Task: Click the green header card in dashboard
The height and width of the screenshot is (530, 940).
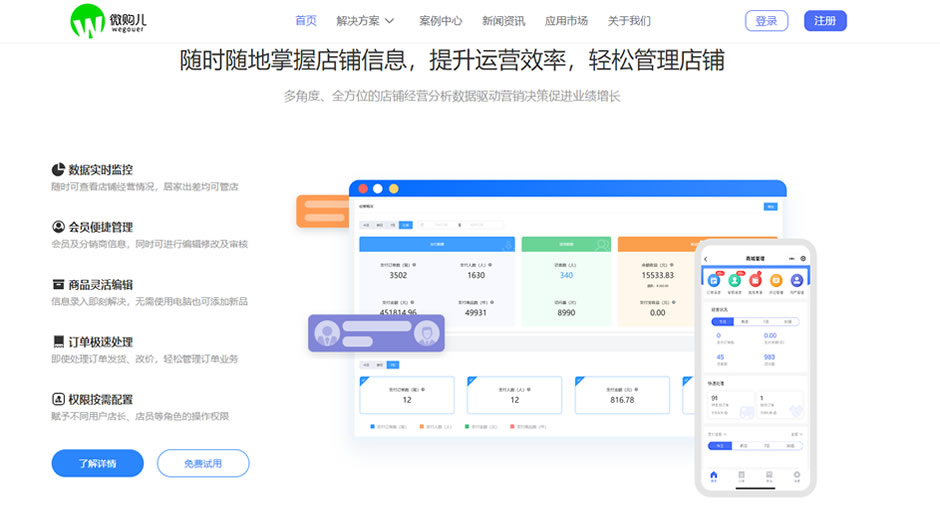Action: tap(567, 244)
